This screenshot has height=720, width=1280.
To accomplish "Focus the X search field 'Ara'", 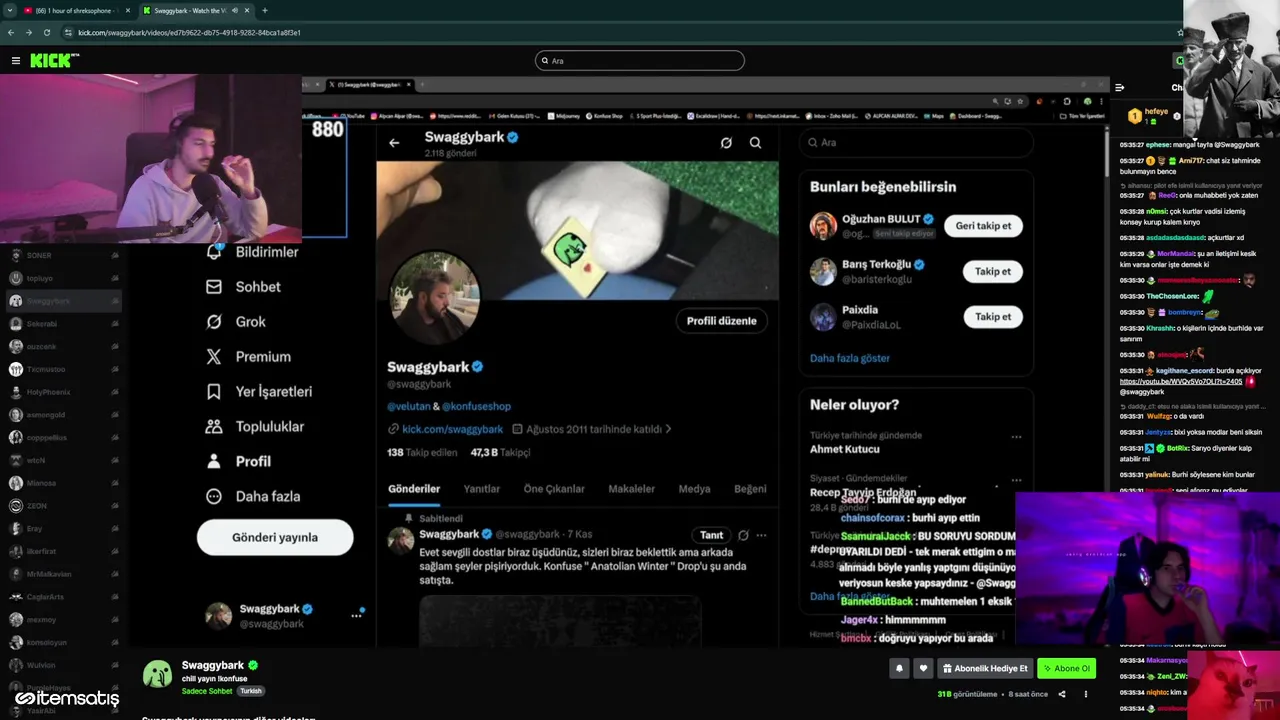I will tap(916, 143).
